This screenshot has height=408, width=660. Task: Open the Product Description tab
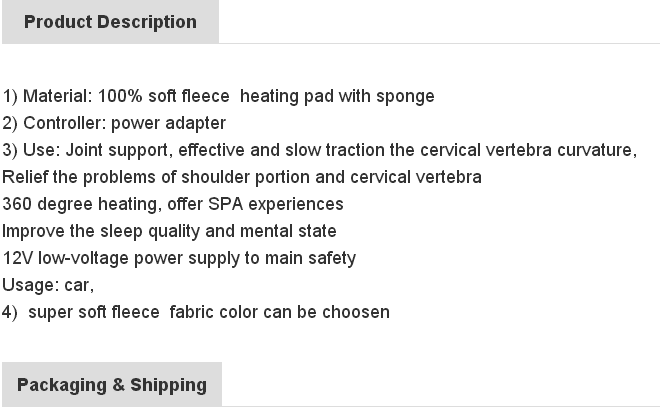tap(110, 22)
